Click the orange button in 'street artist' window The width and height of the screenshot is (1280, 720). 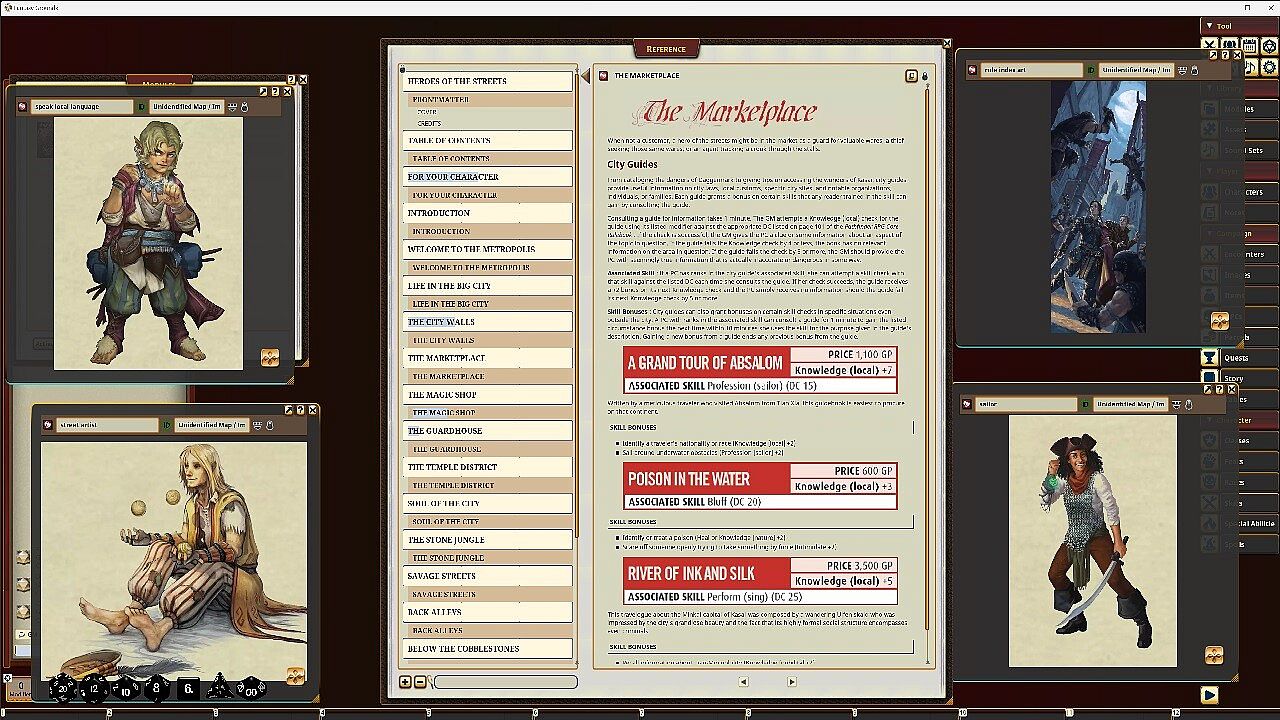[x=295, y=677]
